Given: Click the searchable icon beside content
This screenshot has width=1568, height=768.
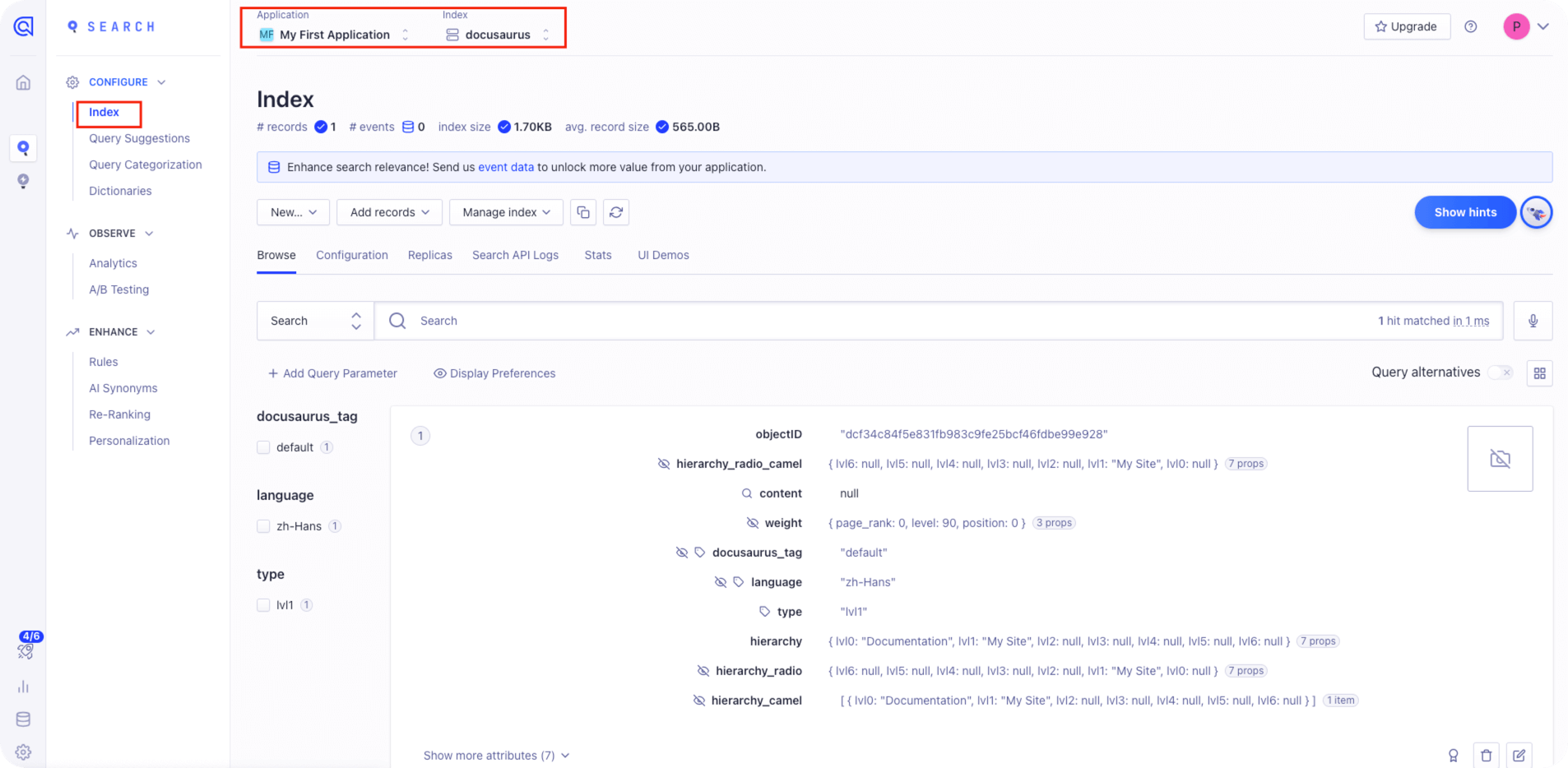Looking at the screenshot, I should (x=747, y=493).
